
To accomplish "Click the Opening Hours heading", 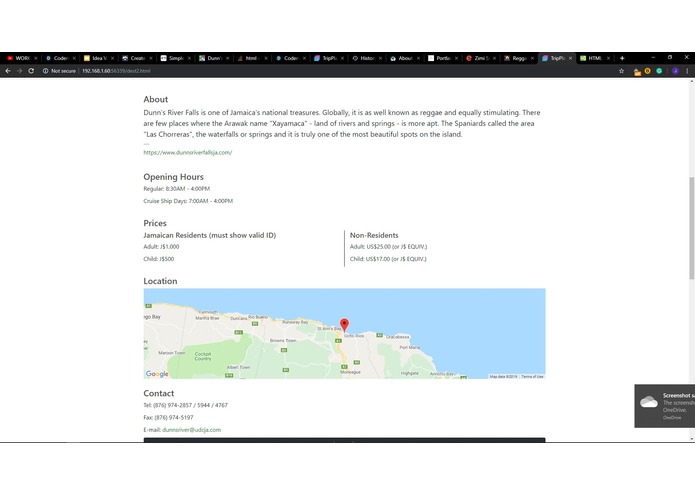I will pos(173,177).
